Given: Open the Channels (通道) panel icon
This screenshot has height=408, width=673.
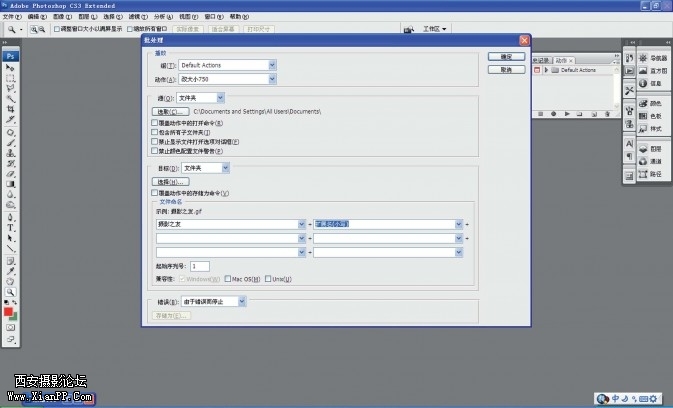Looking at the screenshot, I should (650, 160).
